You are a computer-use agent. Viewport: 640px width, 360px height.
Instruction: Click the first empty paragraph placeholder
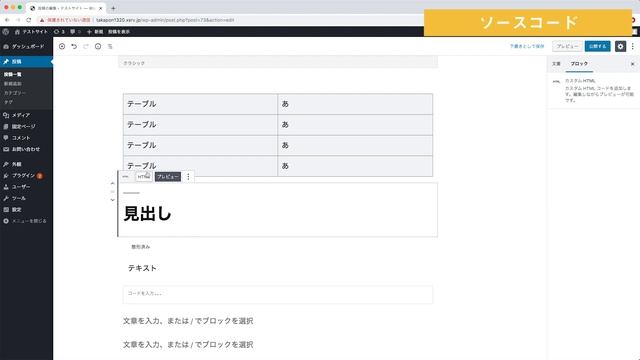pyautogui.click(x=188, y=321)
